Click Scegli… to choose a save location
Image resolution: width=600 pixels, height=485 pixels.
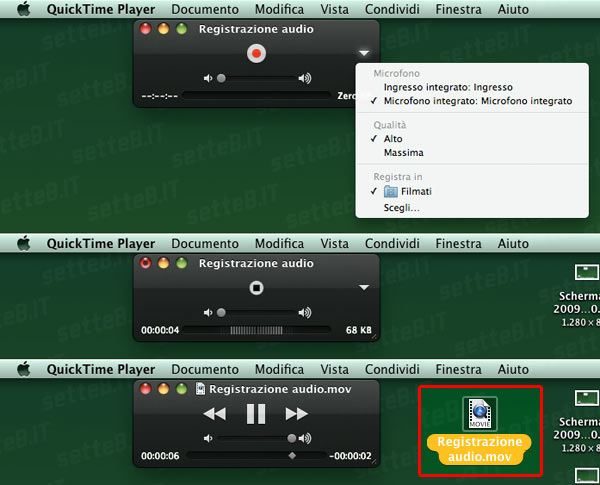point(402,208)
